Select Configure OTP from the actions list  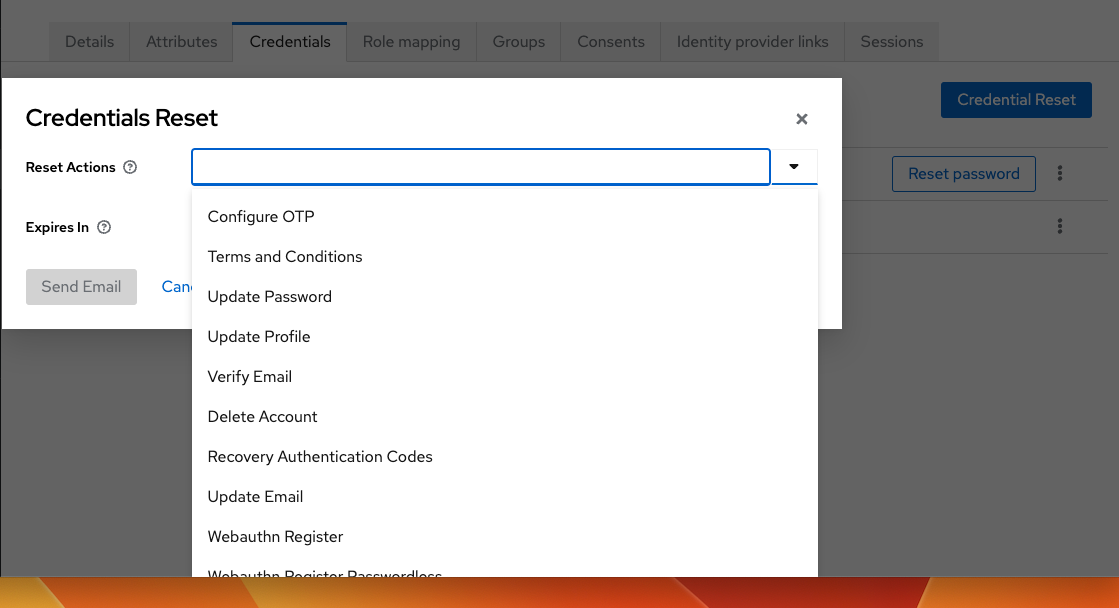(x=260, y=216)
